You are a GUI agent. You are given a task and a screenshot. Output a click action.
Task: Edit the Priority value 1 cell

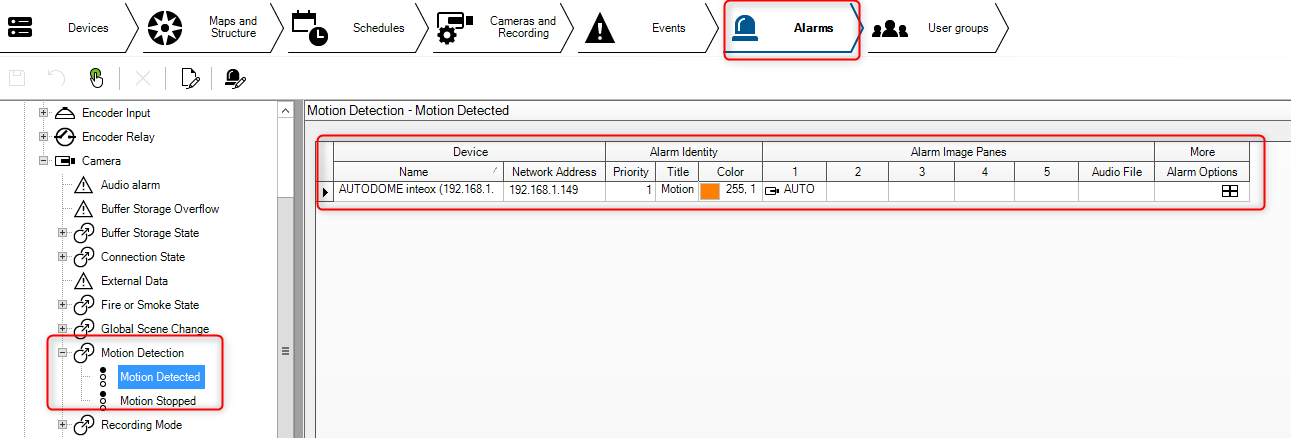[631, 191]
